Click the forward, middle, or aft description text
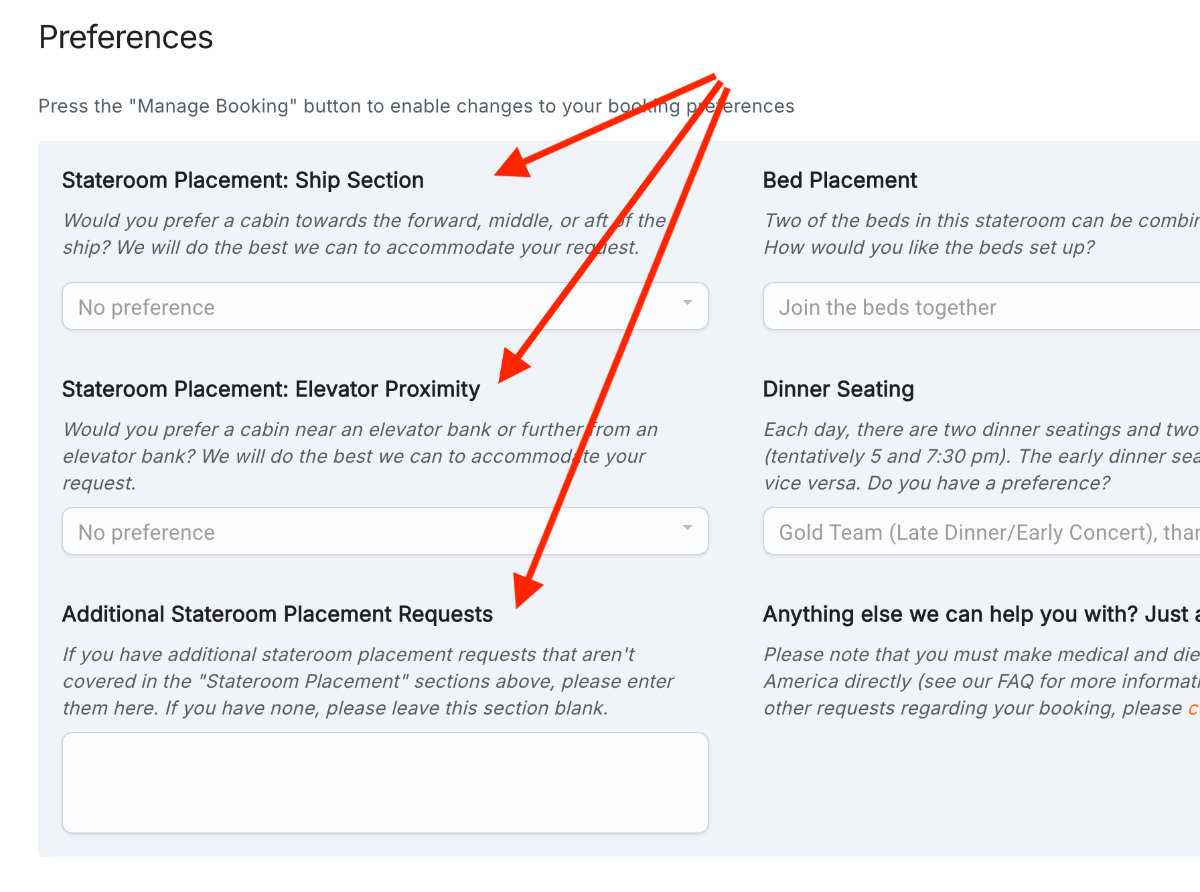This screenshot has width=1200, height=892. 364,234
